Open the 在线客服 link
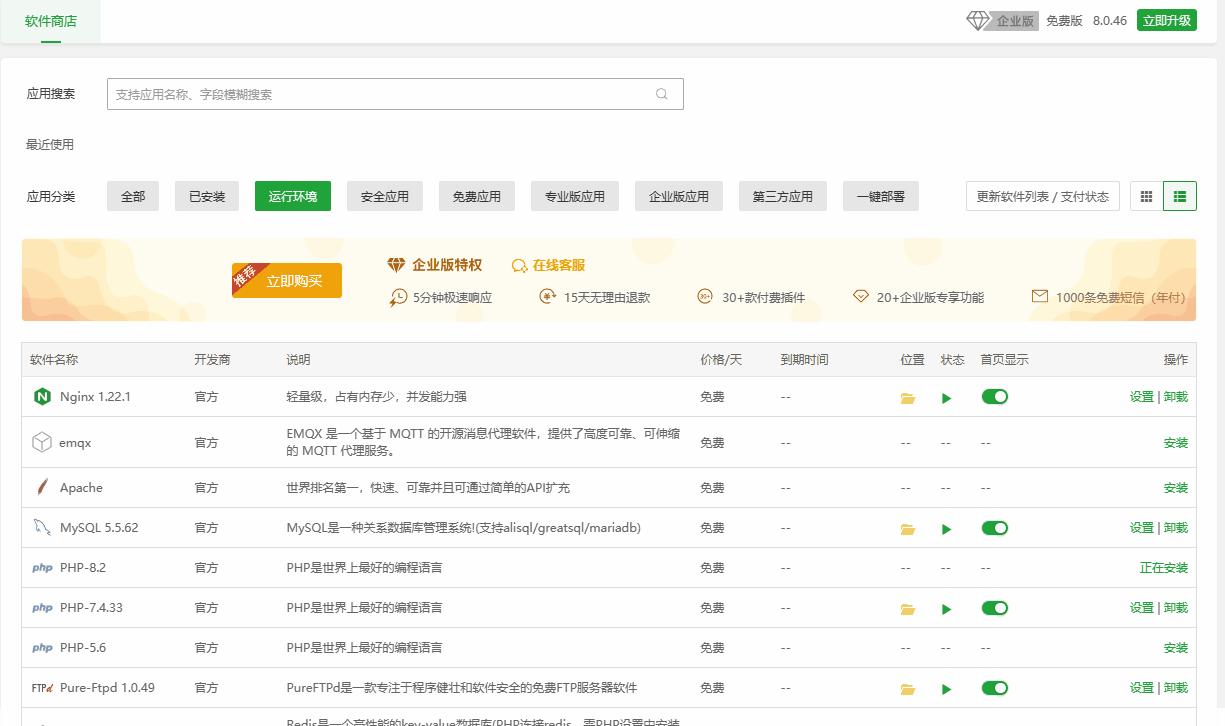Image resolution: width=1225 pixels, height=726 pixels. 559,266
